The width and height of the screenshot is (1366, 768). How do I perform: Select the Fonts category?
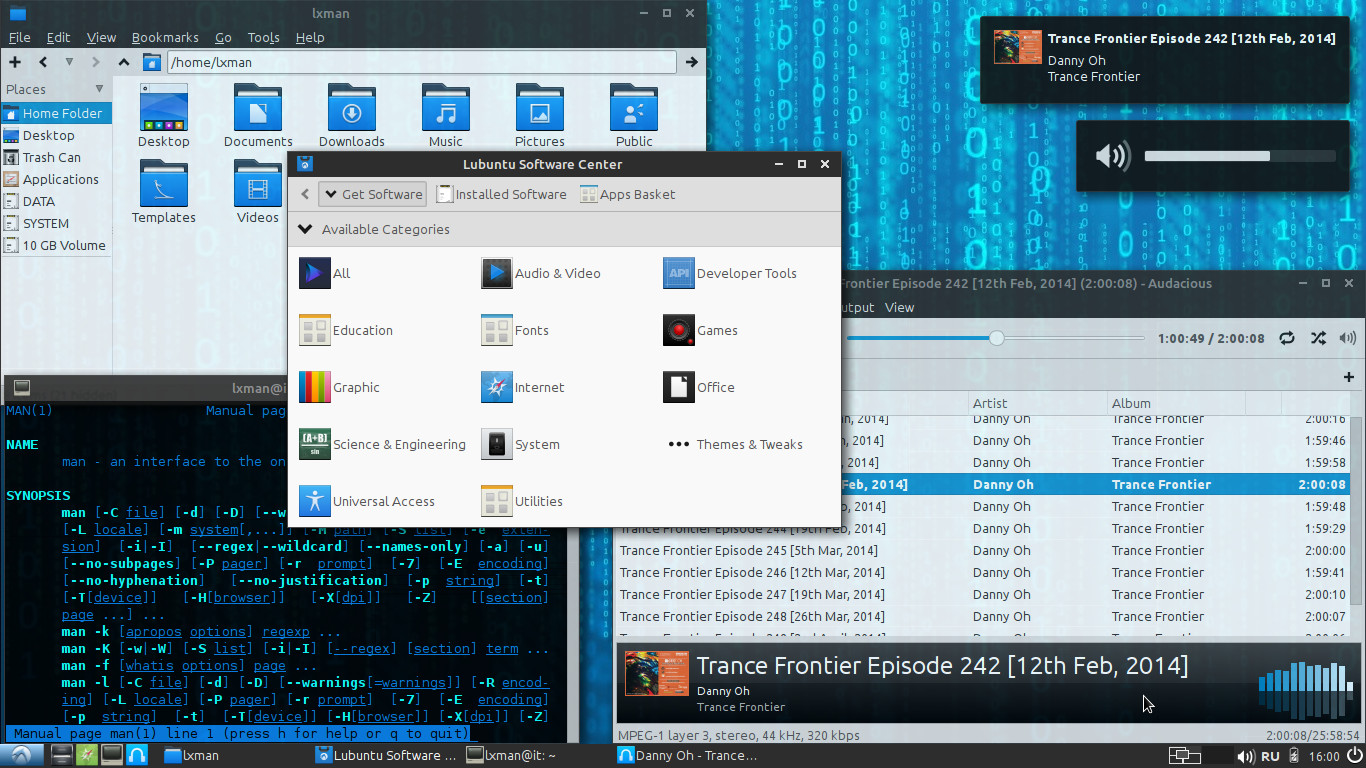click(515, 330)
